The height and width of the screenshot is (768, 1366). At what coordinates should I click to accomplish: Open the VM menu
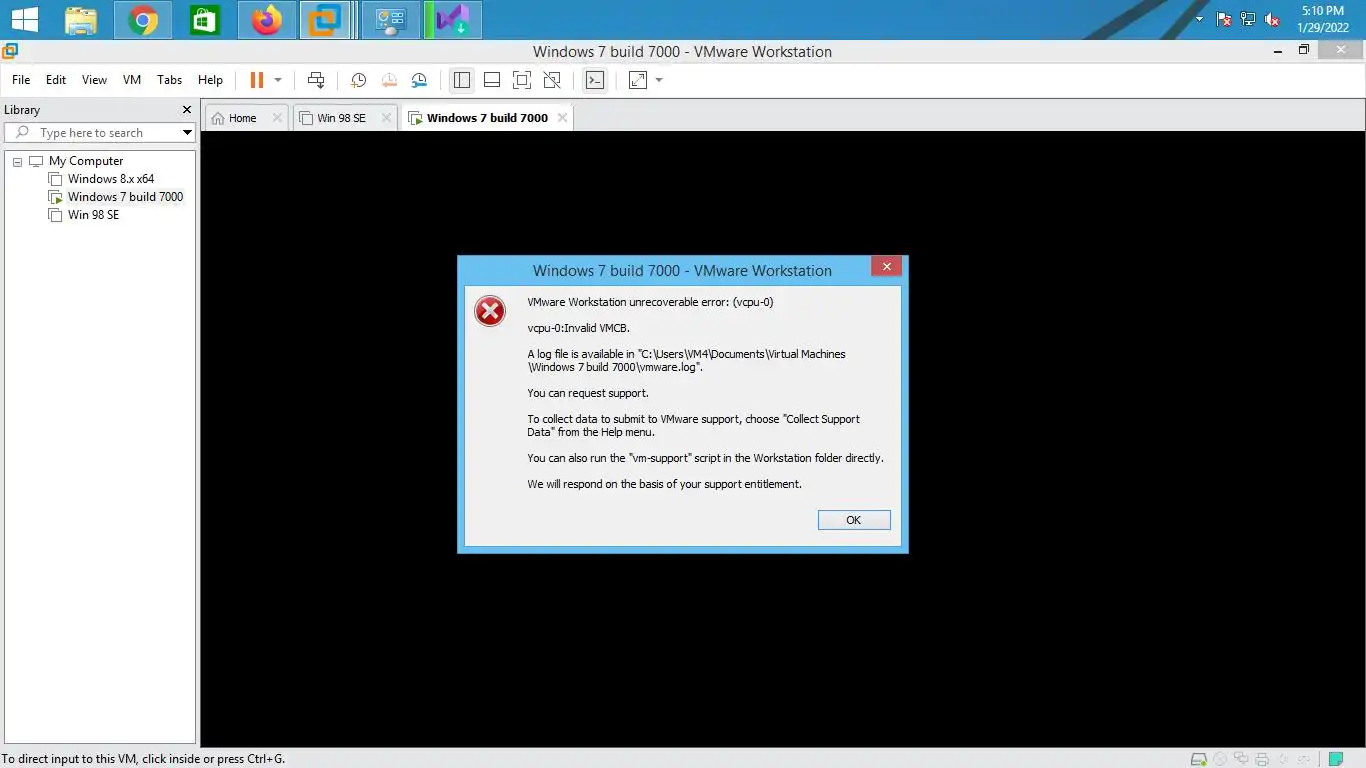coord(132,80)
